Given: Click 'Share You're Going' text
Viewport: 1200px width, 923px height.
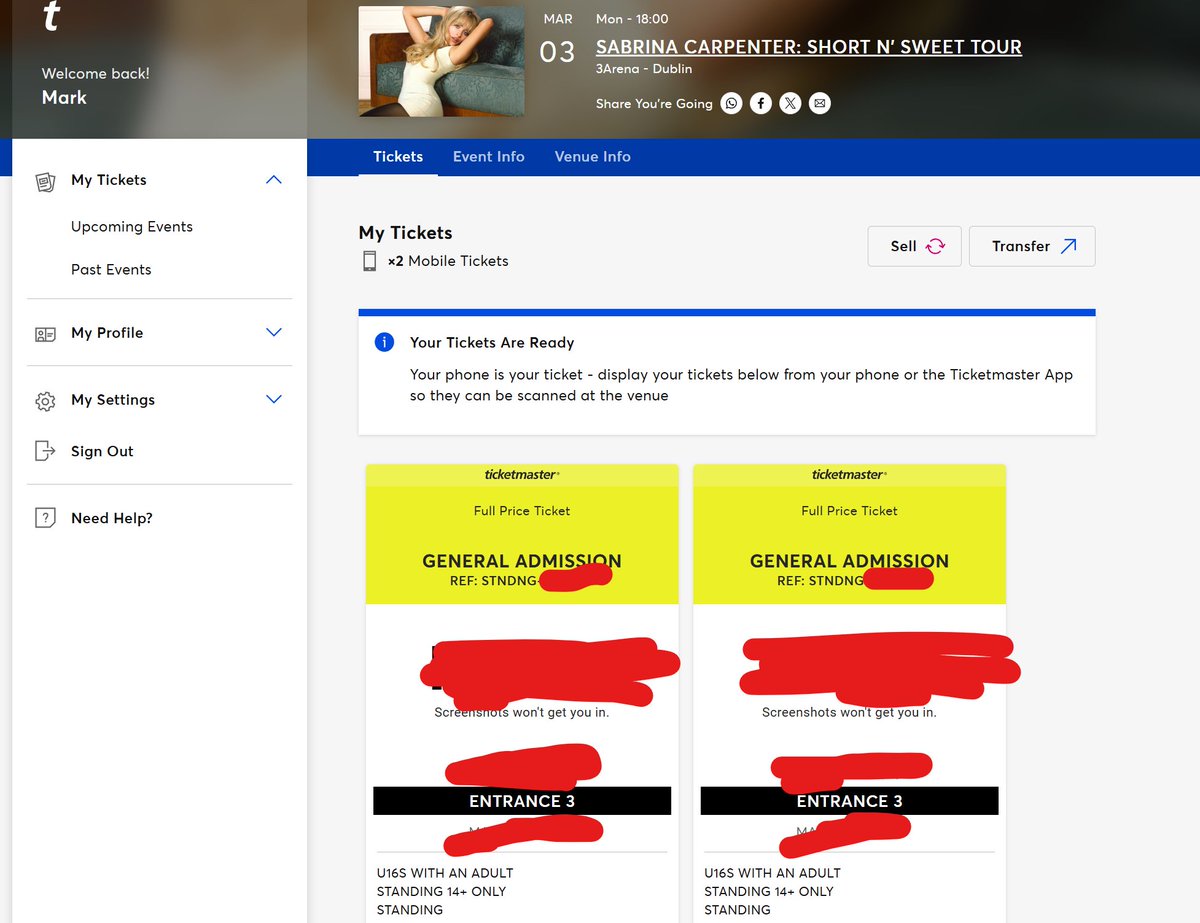Looking at the screenshot, I should (x=654, y=103).
